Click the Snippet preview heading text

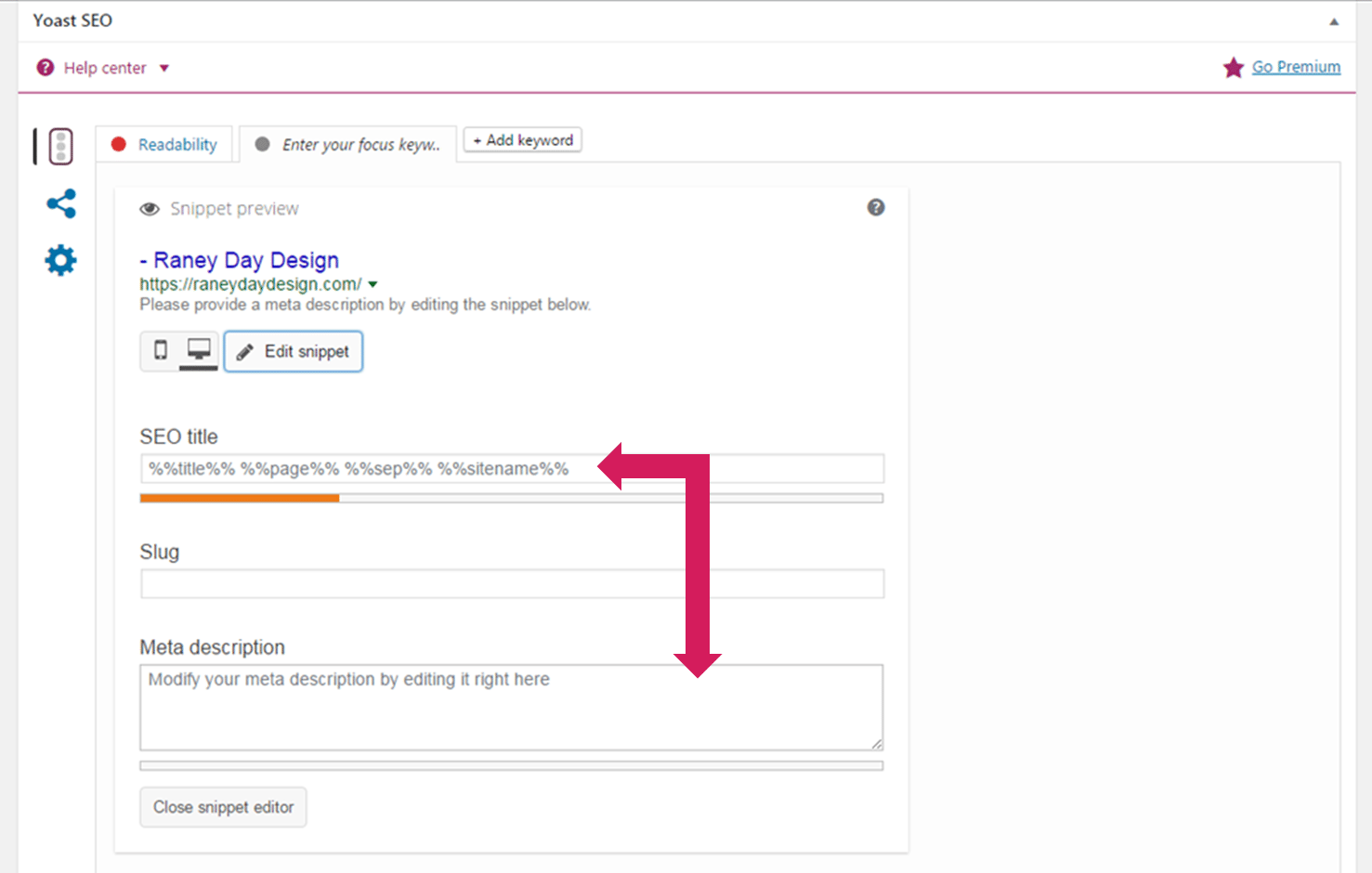click(234, 209)
